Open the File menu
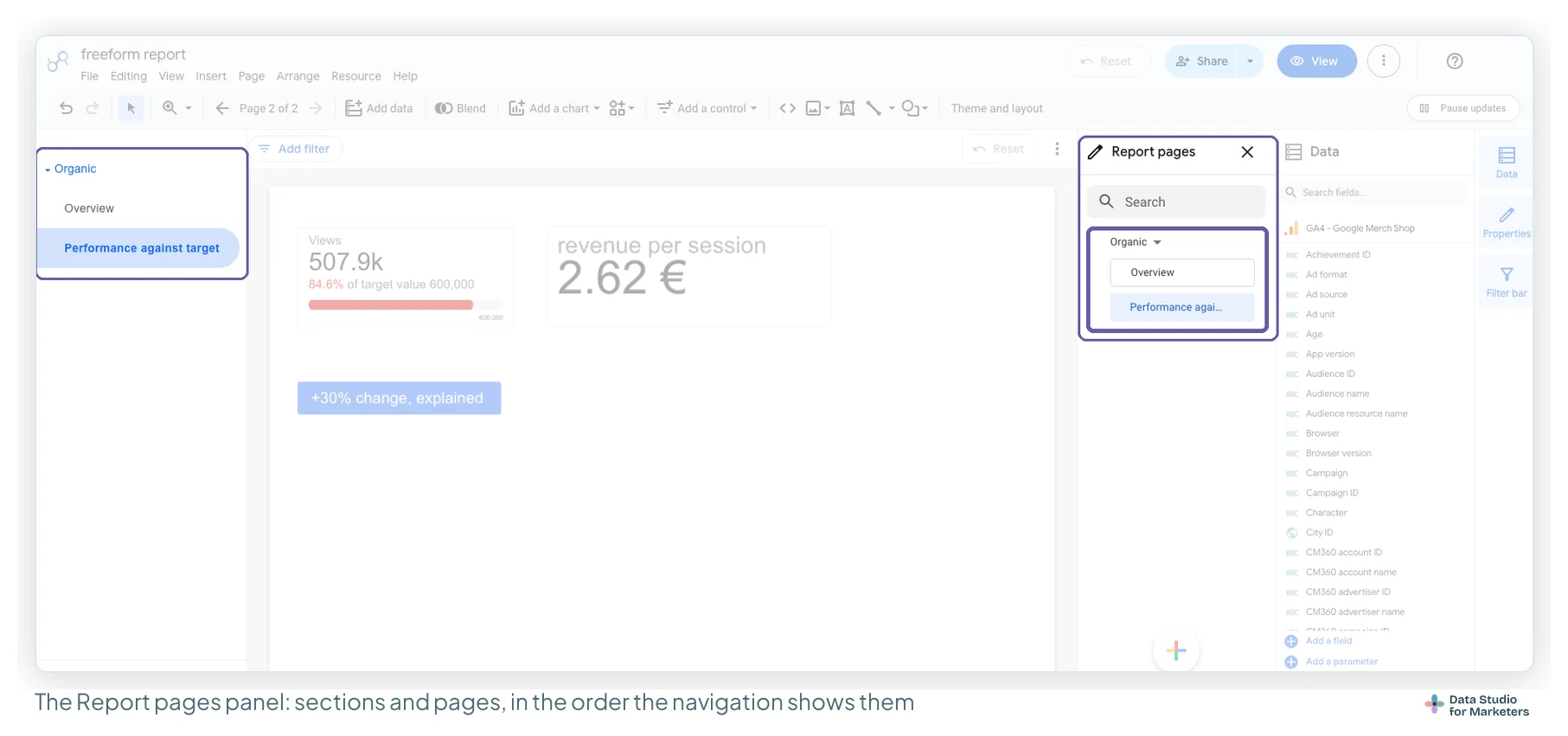 [89, 76]
